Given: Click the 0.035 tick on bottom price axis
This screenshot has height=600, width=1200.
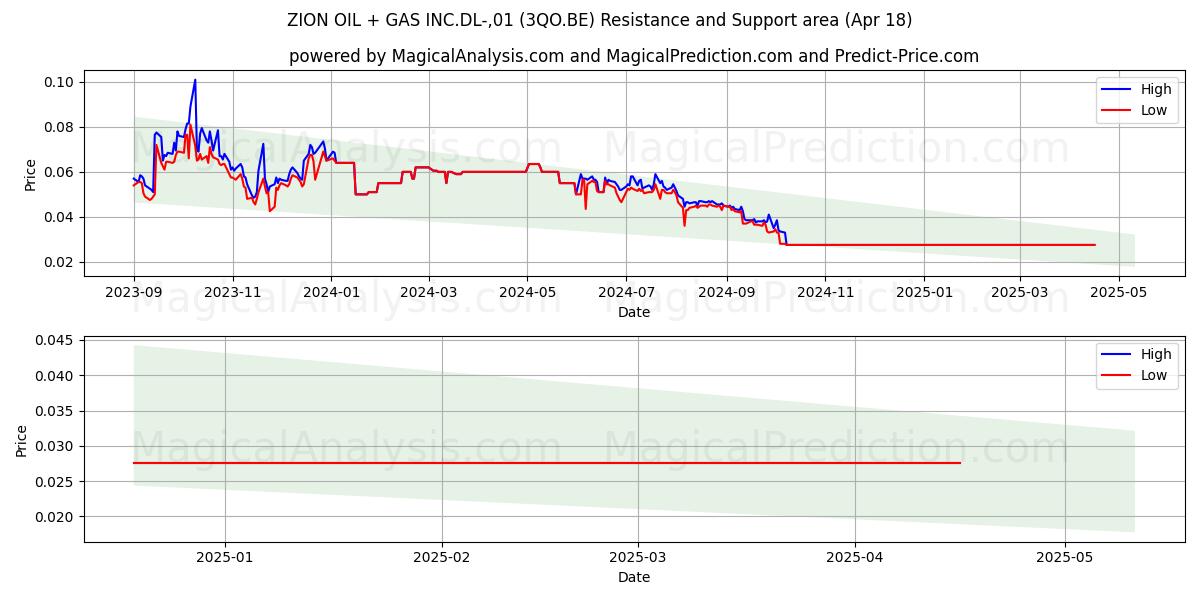Looking at the screenshot, I should [56, 411].
